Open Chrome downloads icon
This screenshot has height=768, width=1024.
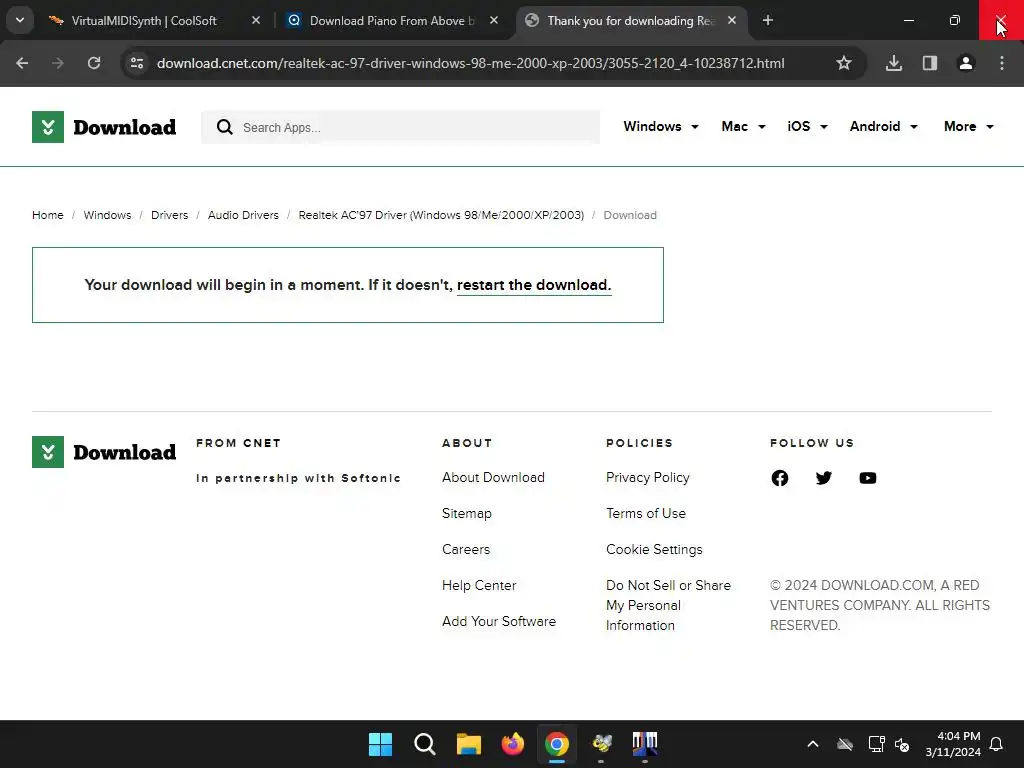point(894,63)
